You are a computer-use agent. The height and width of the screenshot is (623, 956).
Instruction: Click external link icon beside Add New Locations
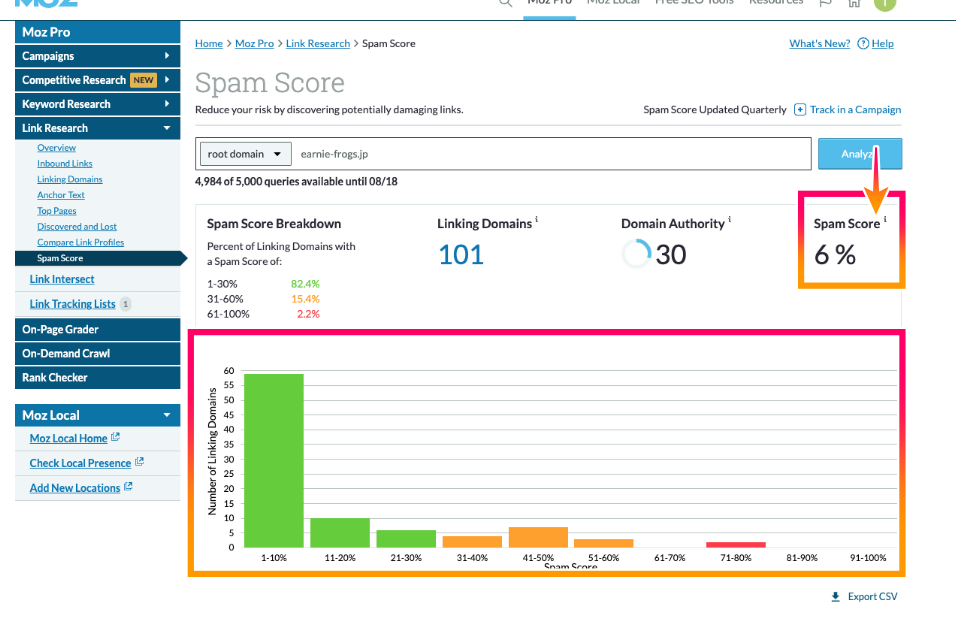click(128, 486)
